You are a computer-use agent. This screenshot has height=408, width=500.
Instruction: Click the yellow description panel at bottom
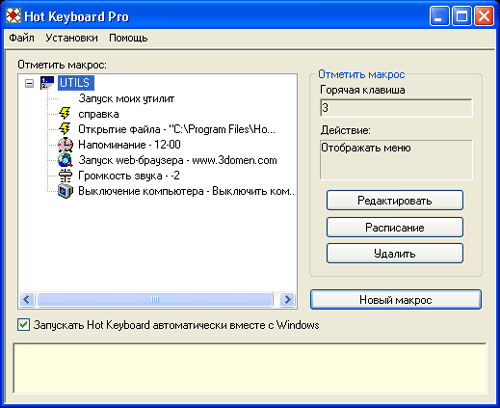(x=250, y=368)
